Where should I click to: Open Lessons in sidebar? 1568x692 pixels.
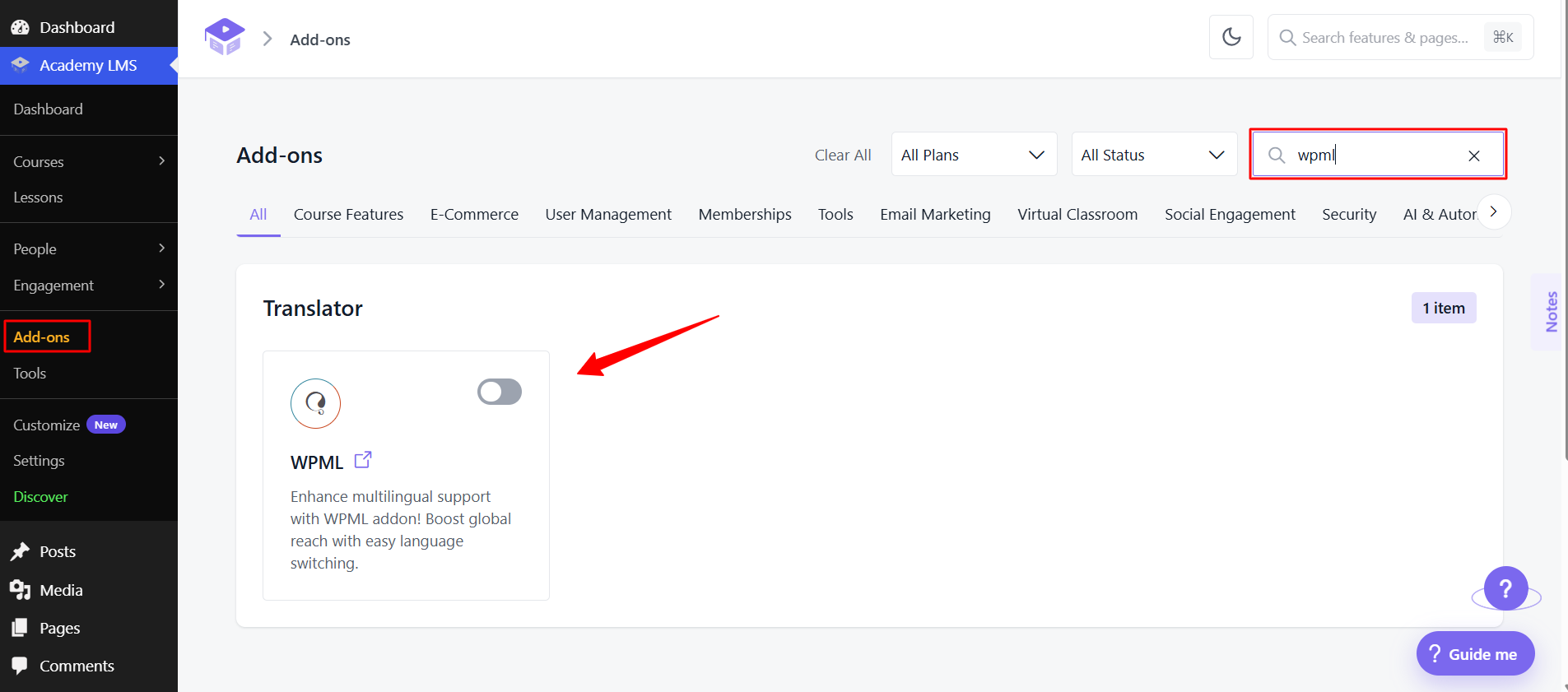click(x=38, y=197)
